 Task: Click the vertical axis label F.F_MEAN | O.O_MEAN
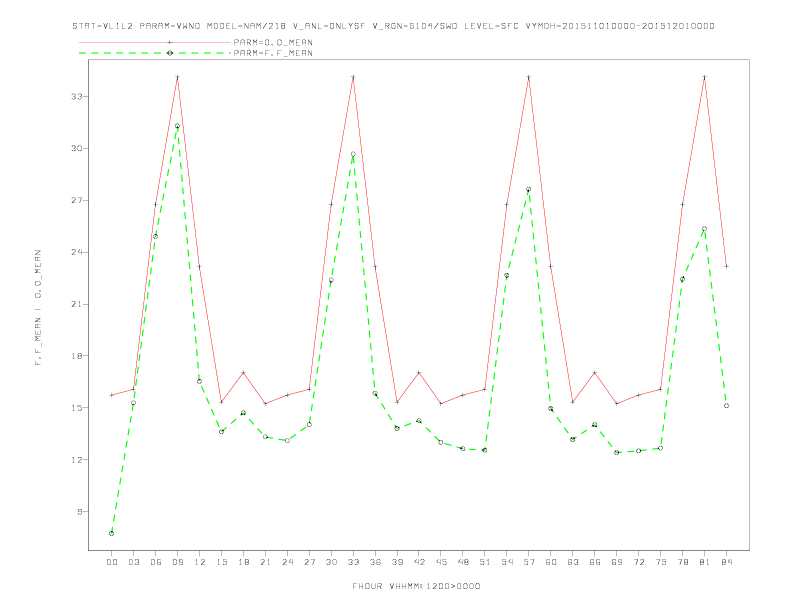click(38, 308)
